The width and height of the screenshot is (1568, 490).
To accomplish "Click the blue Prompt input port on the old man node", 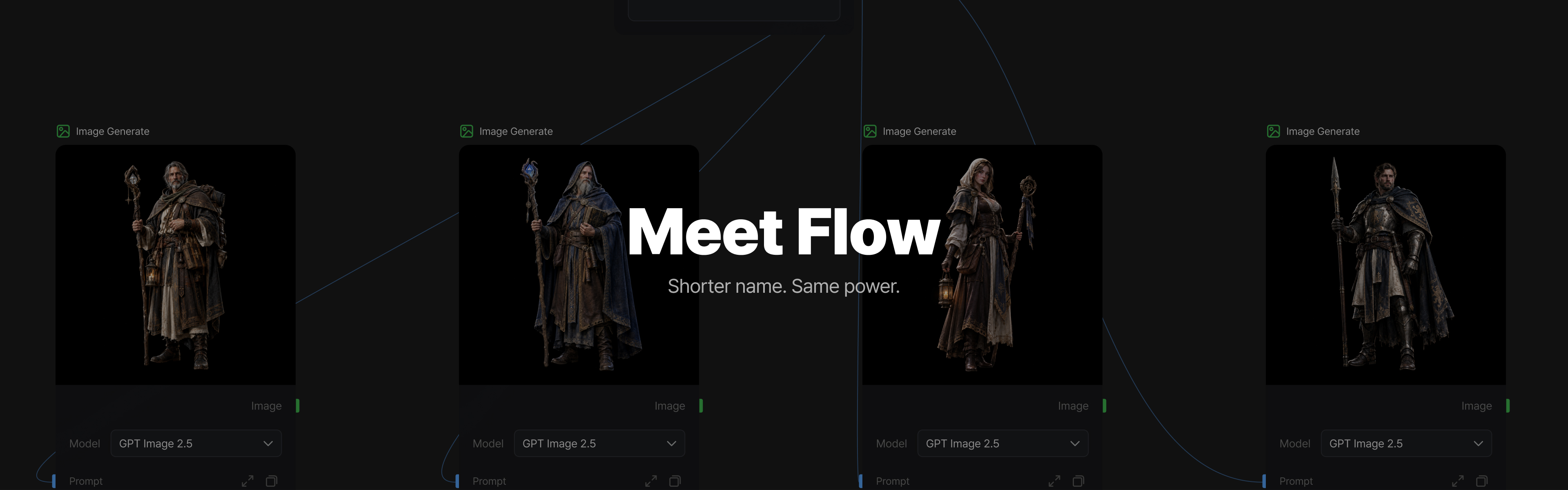I will click(53, 481).
